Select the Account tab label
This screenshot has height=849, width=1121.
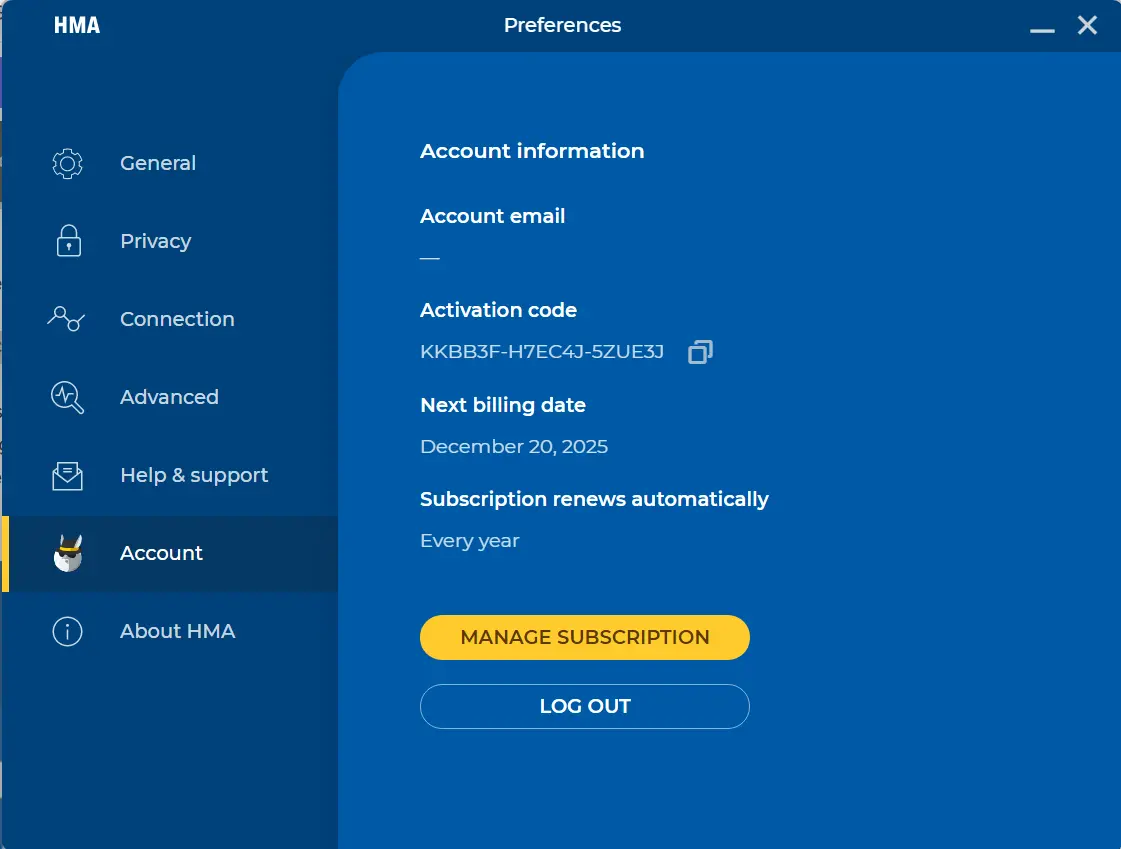click(162, 553)
